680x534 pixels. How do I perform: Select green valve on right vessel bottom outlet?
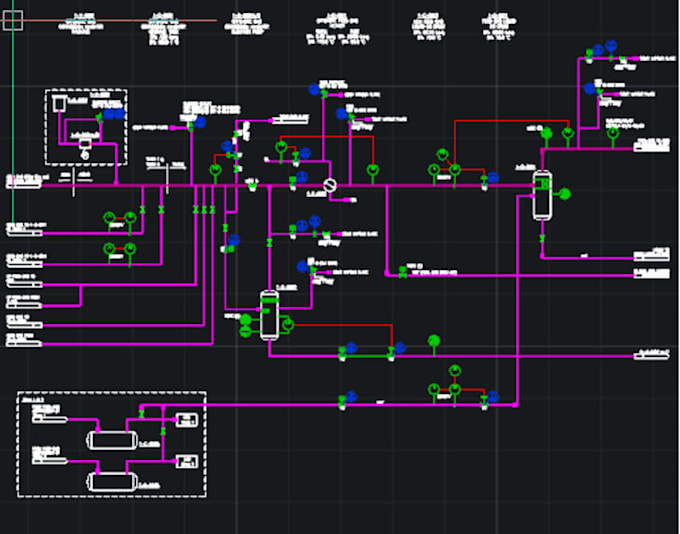pyautogui.click(x=542, y=239)
